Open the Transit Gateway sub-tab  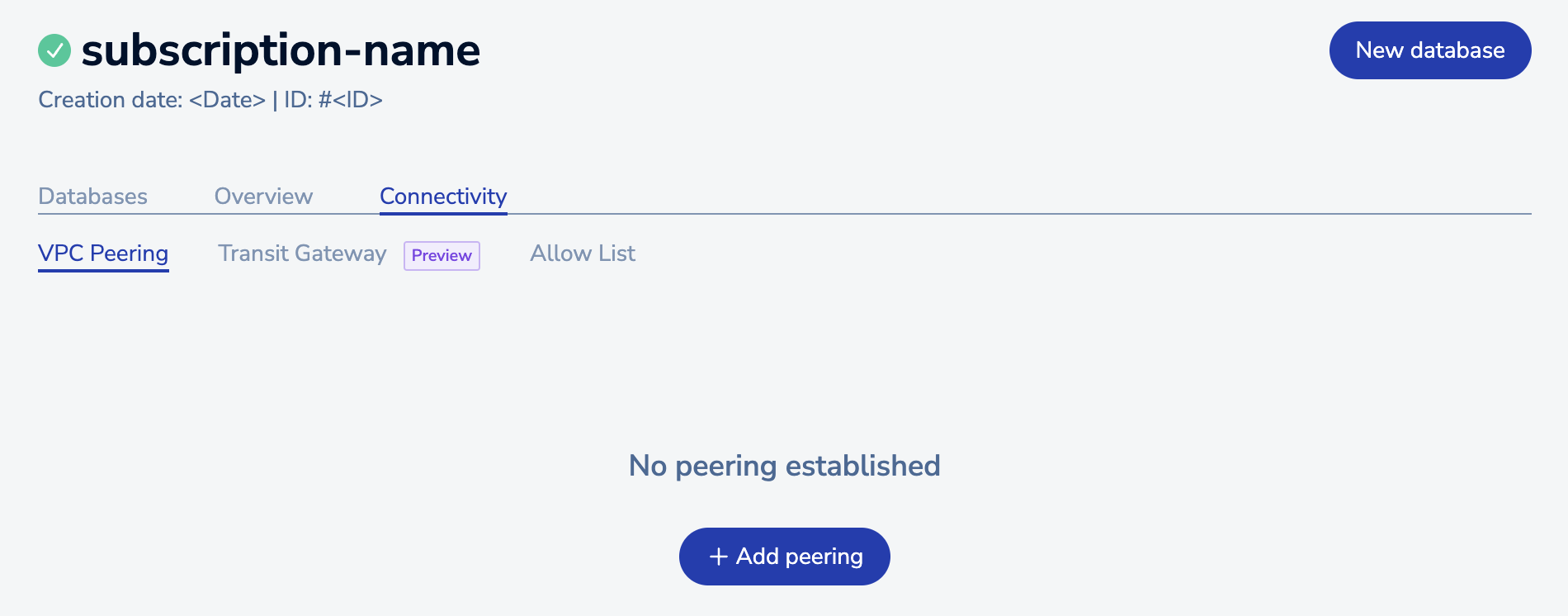pos(302,254)
